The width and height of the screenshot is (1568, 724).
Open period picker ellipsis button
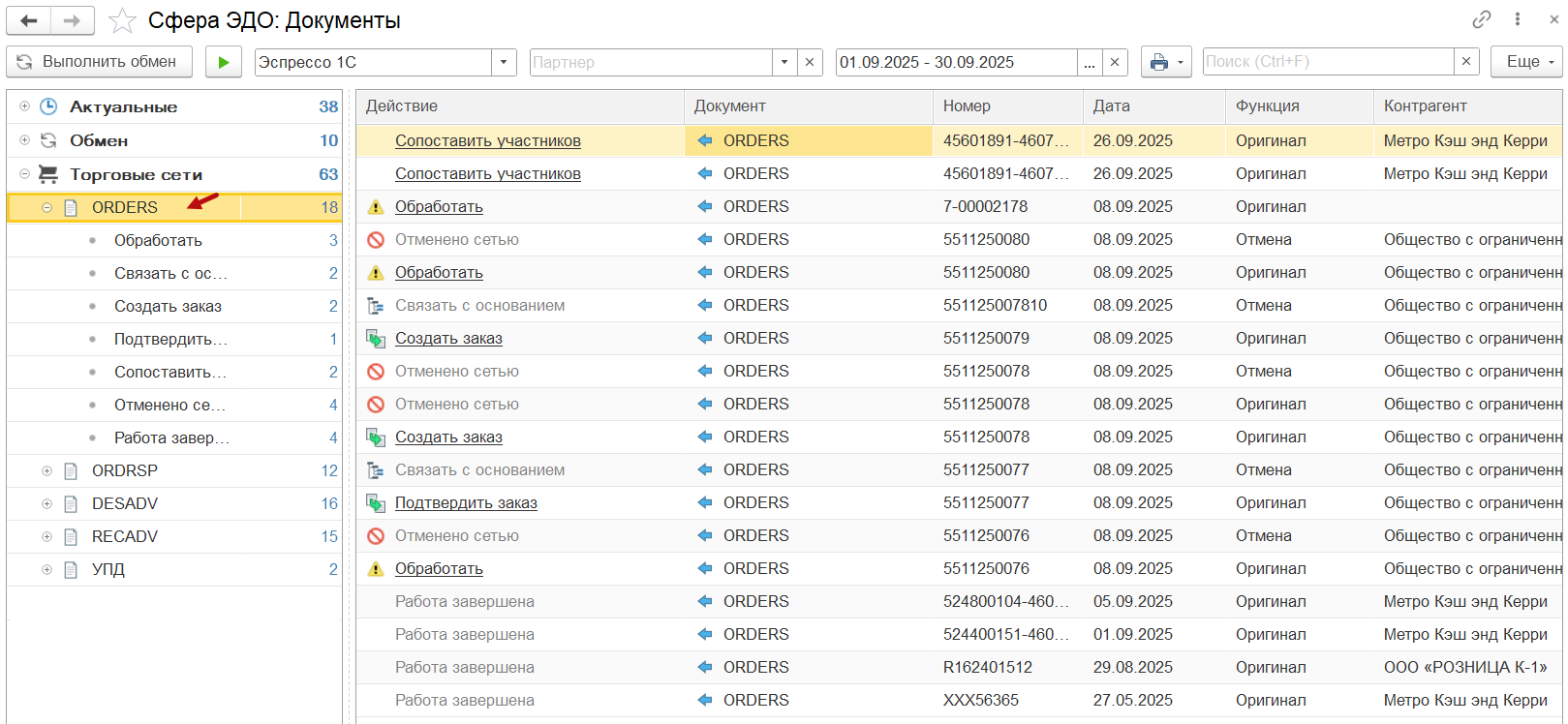click(x=1090, y=62)
